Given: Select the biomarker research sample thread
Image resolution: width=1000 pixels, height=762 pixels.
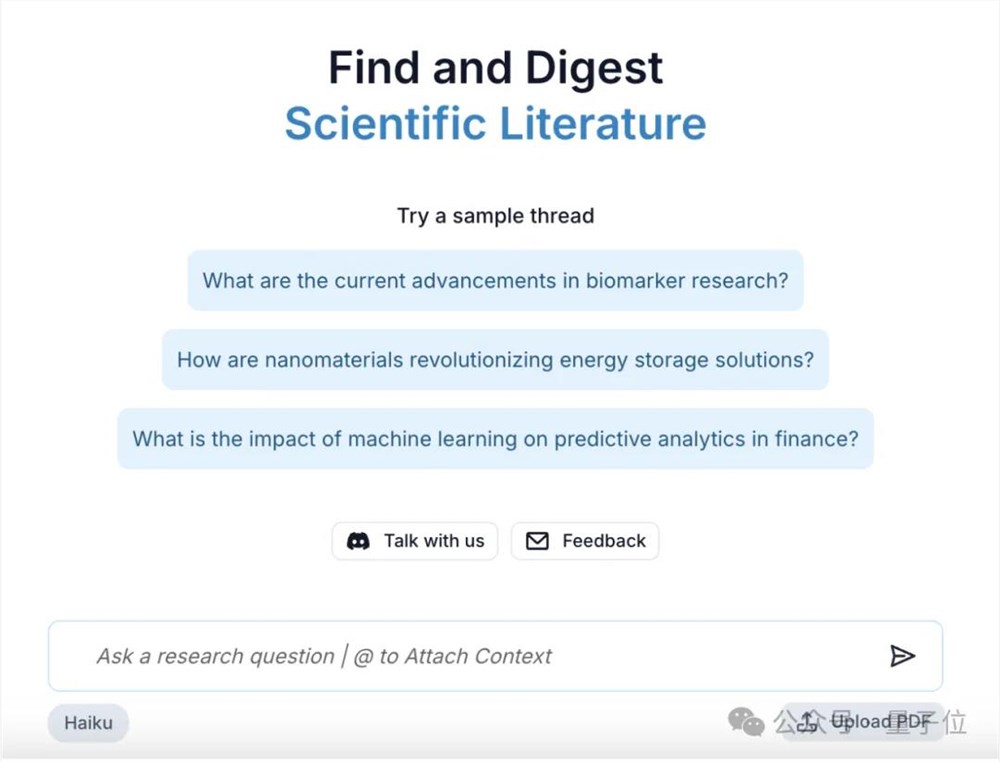Looking at the screenshot, I should pos(495,280).
